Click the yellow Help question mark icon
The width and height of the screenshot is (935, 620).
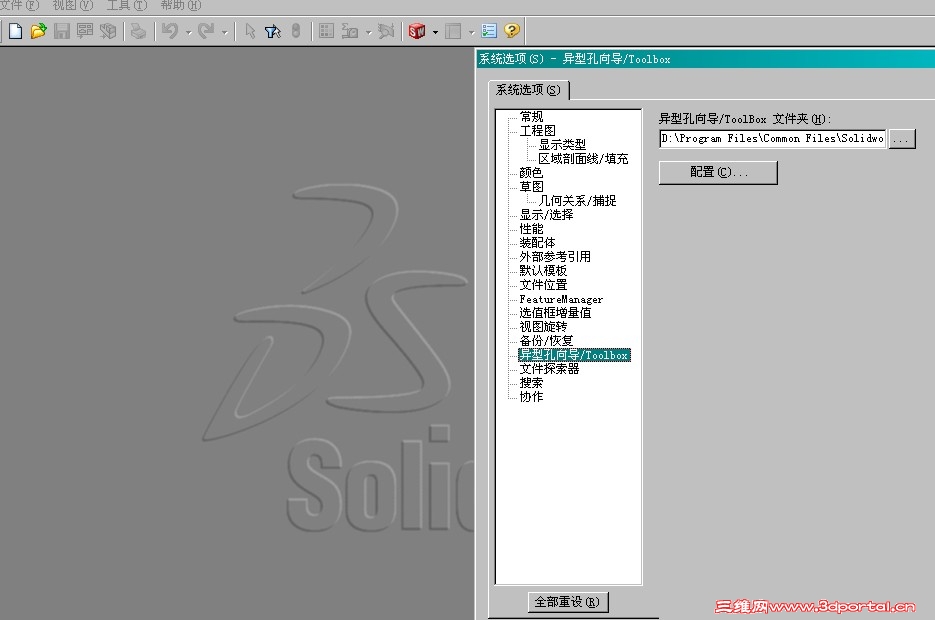point(512,31)
